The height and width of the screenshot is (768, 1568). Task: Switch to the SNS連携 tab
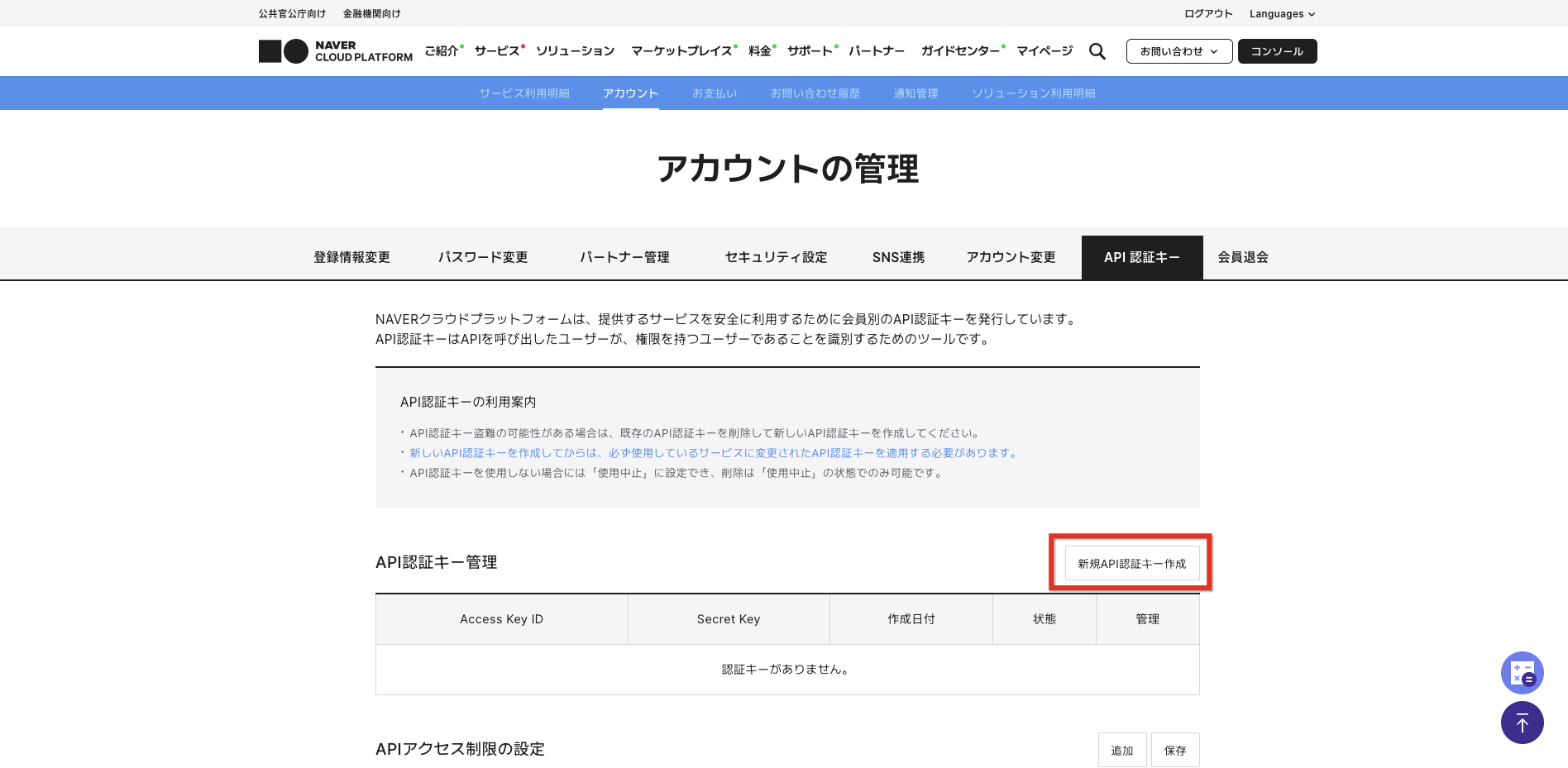pyautogui.click(x=898, y=257)
